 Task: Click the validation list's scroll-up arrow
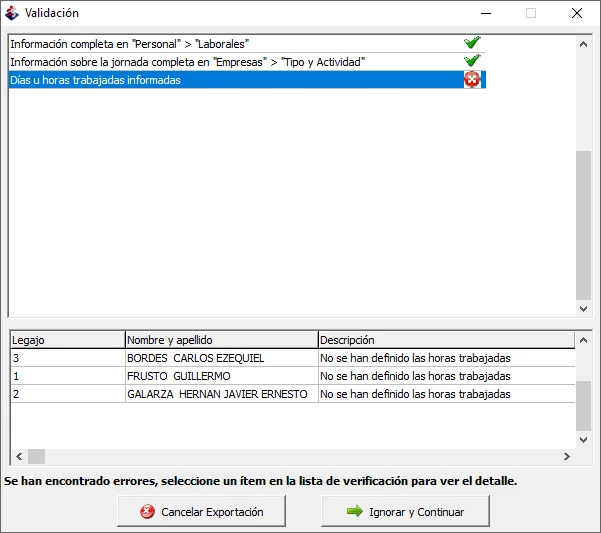pos(583,44)
